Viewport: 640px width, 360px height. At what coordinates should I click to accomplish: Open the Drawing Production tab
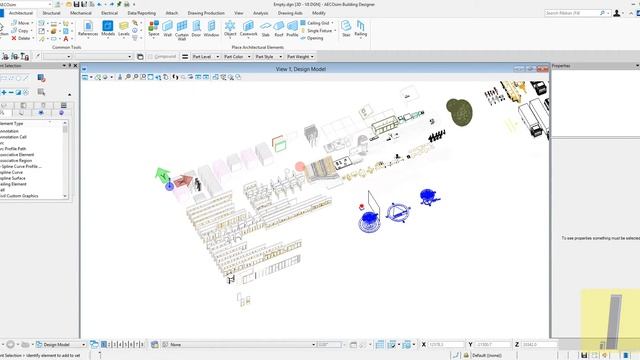point(206,13)
